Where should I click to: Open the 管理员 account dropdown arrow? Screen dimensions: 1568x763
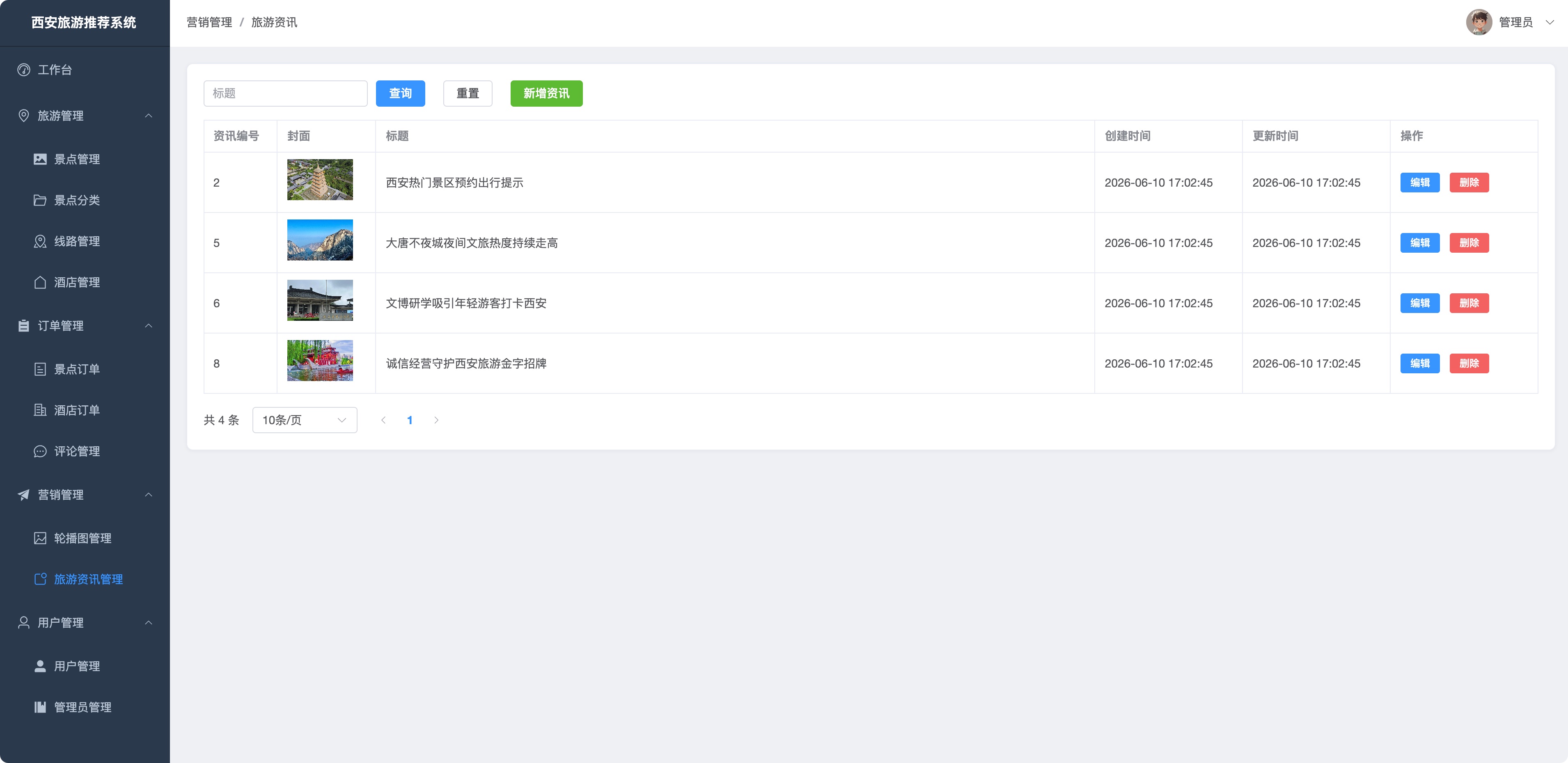[1549, 23]
